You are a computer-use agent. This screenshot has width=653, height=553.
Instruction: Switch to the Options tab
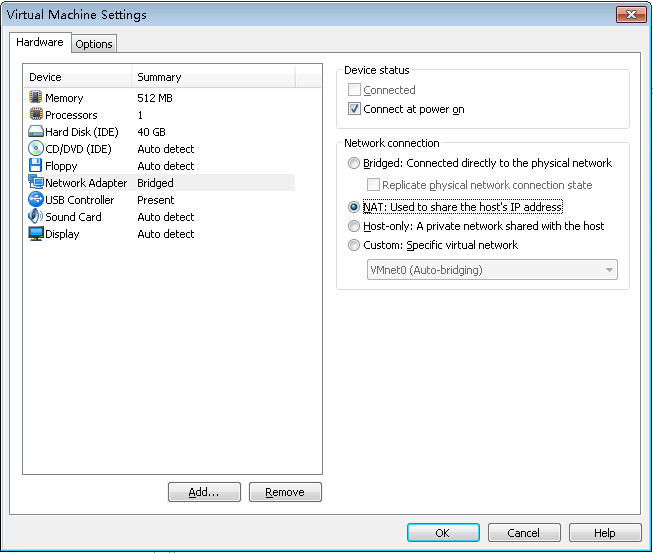click(94, 44)
